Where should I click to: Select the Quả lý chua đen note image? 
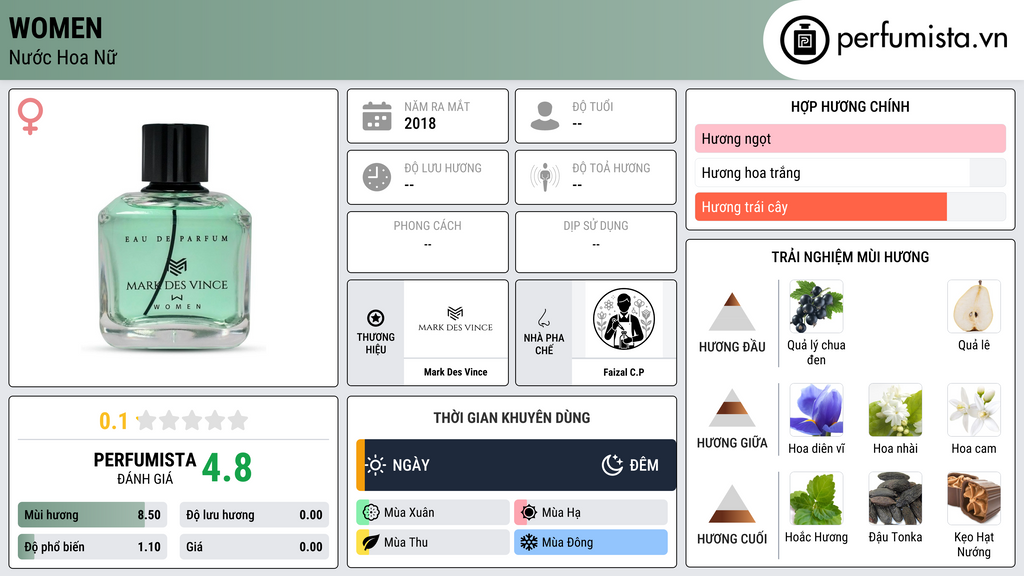pyautogui.click(x=816, y=307)
